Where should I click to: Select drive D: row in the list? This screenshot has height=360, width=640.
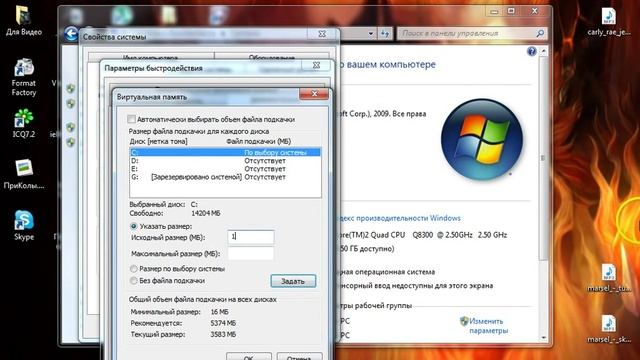[225, 161]
